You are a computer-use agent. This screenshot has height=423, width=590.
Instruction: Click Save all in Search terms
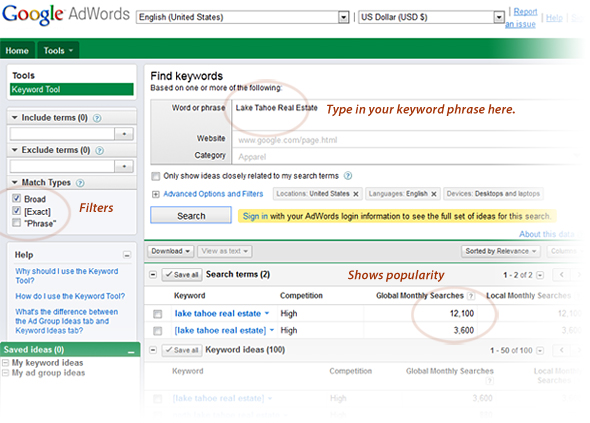click(x=182, y=275)
